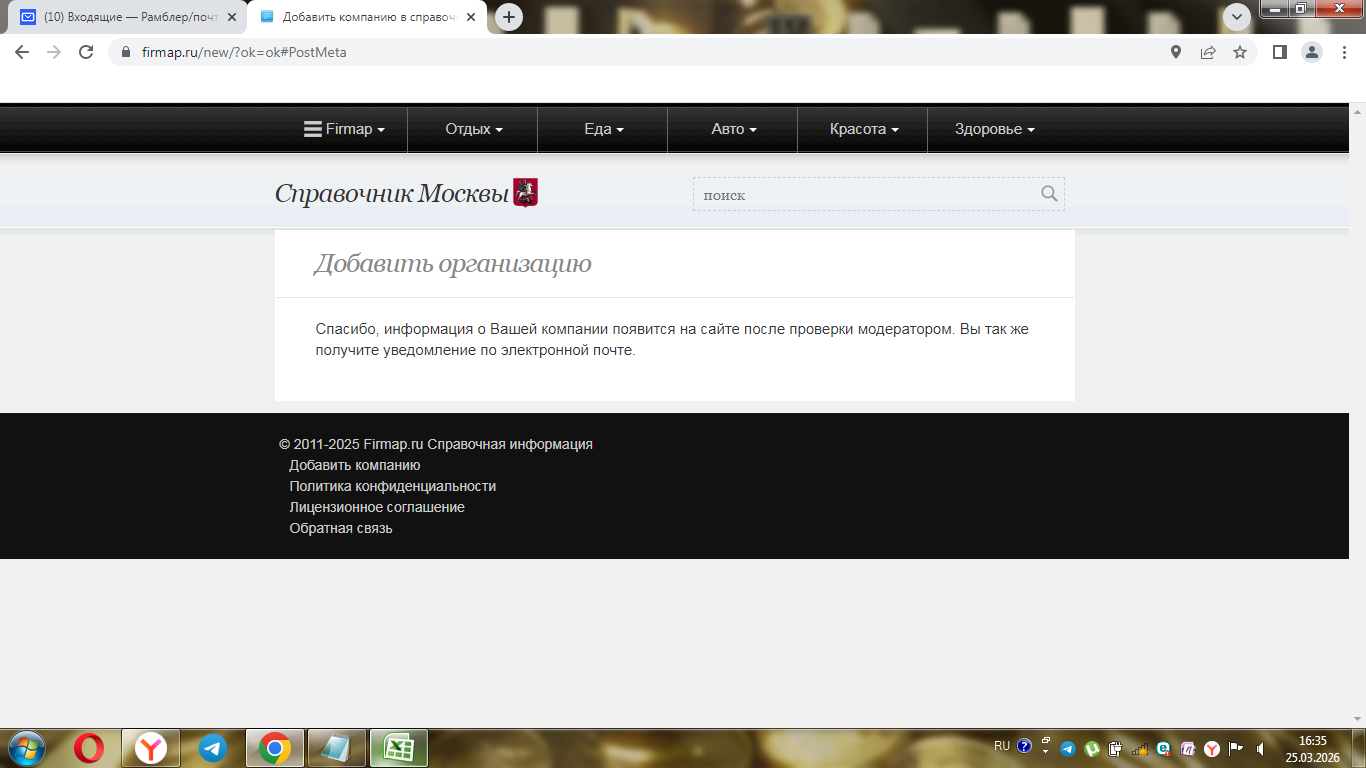Go back to the previous page
The image size is (1366, 768).
click(22, 52)
